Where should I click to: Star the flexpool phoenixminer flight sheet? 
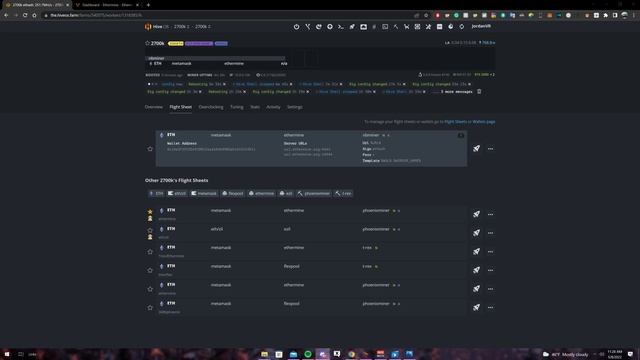[x=150, y=308]
